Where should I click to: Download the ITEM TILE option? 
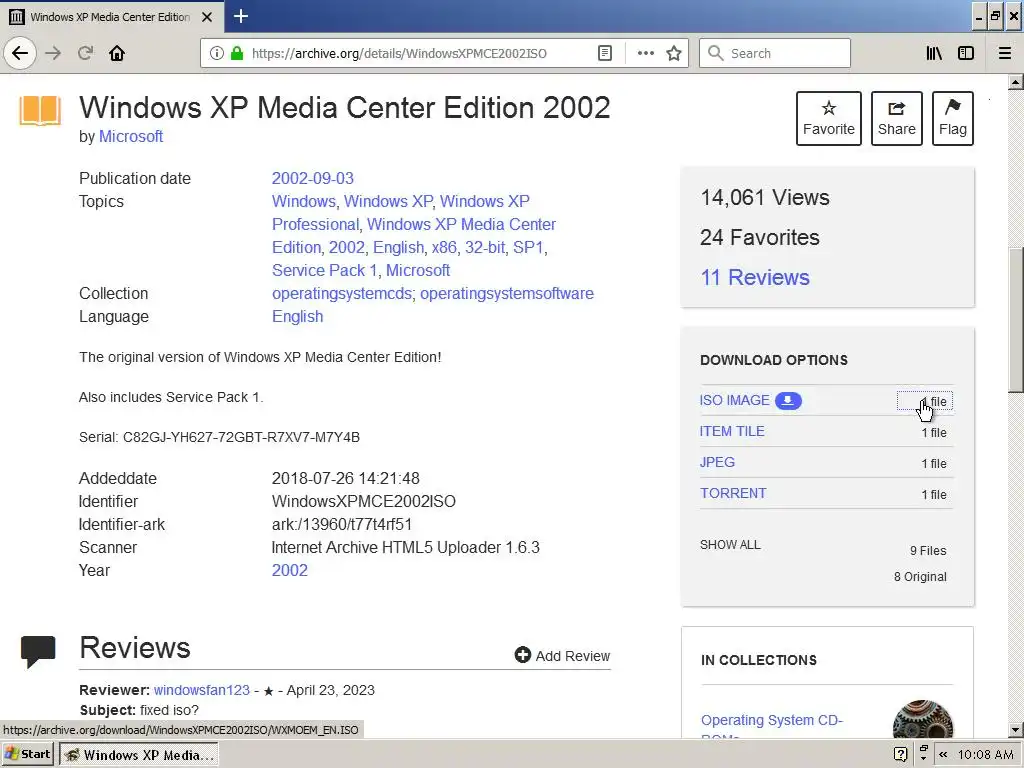(x=732, y=431)
